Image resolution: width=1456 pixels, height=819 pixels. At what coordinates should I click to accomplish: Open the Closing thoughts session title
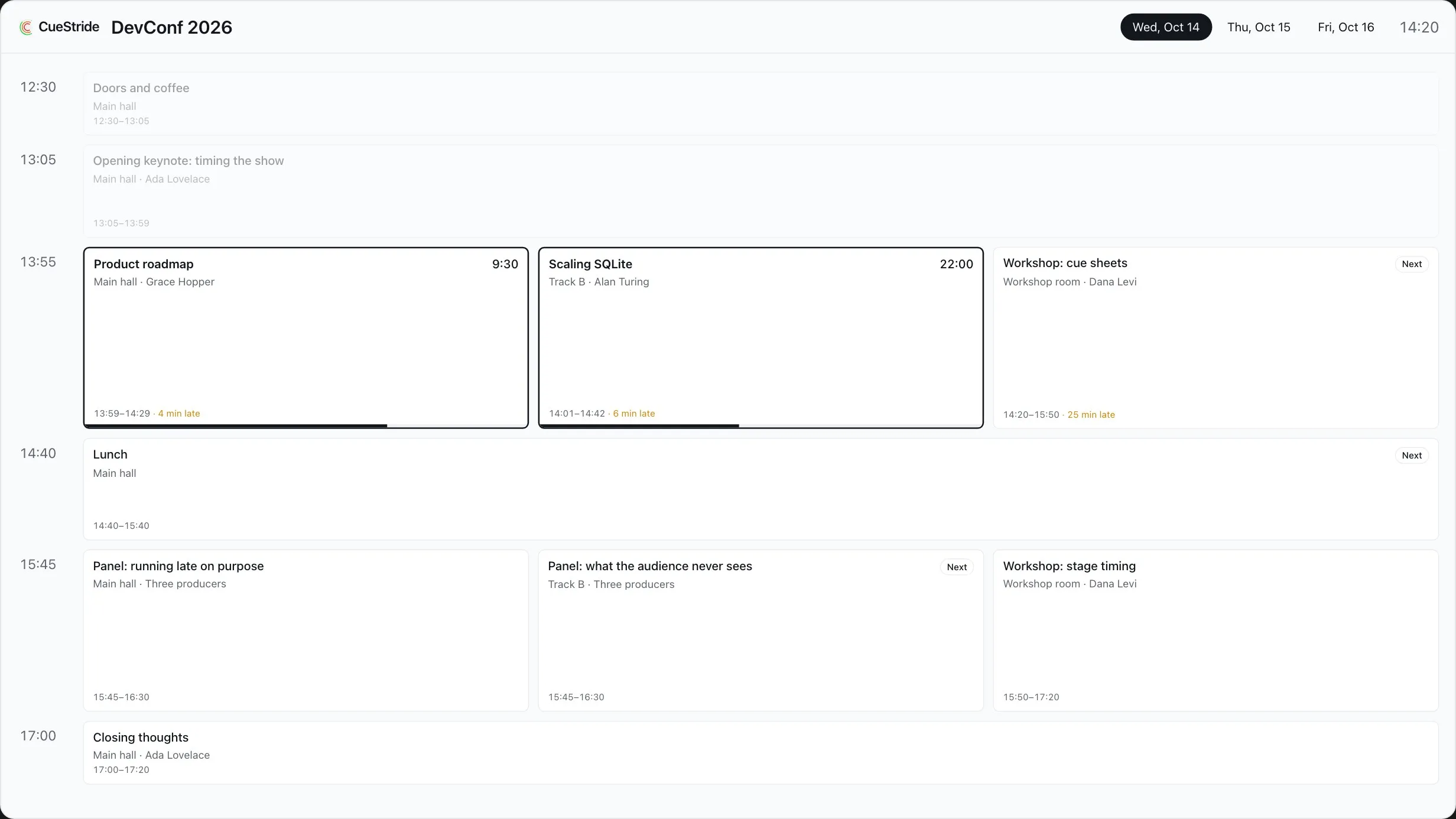tap(141, 737)
